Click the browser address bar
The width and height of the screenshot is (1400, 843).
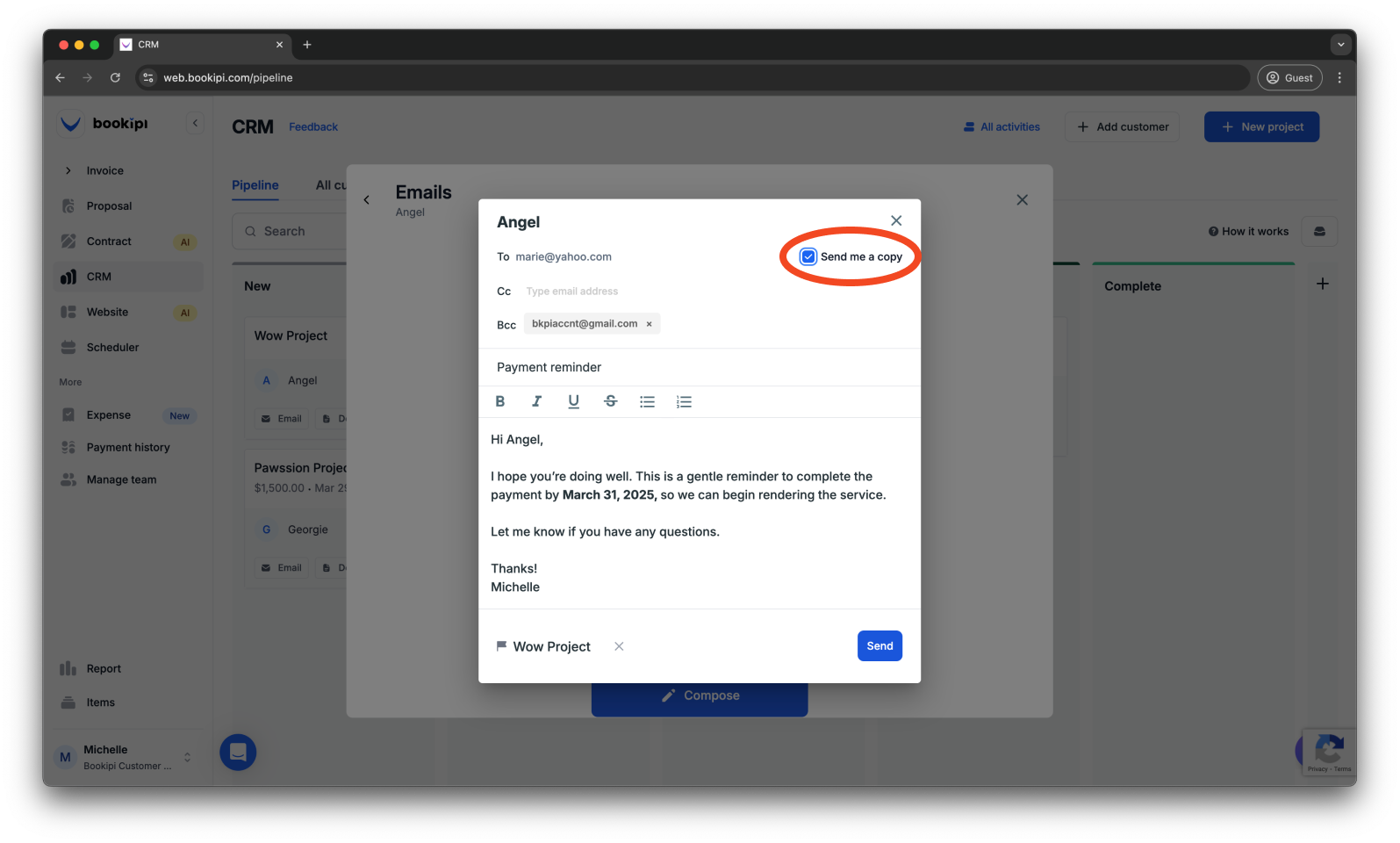point(693,77)
